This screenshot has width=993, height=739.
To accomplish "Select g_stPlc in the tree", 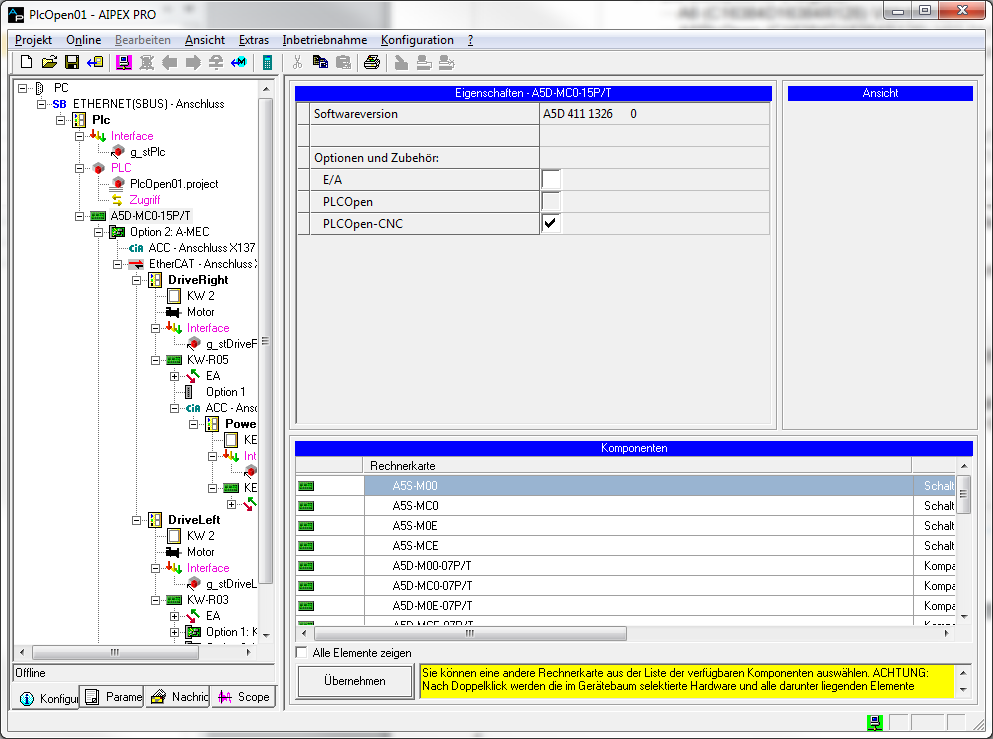I will pos(148,152).
